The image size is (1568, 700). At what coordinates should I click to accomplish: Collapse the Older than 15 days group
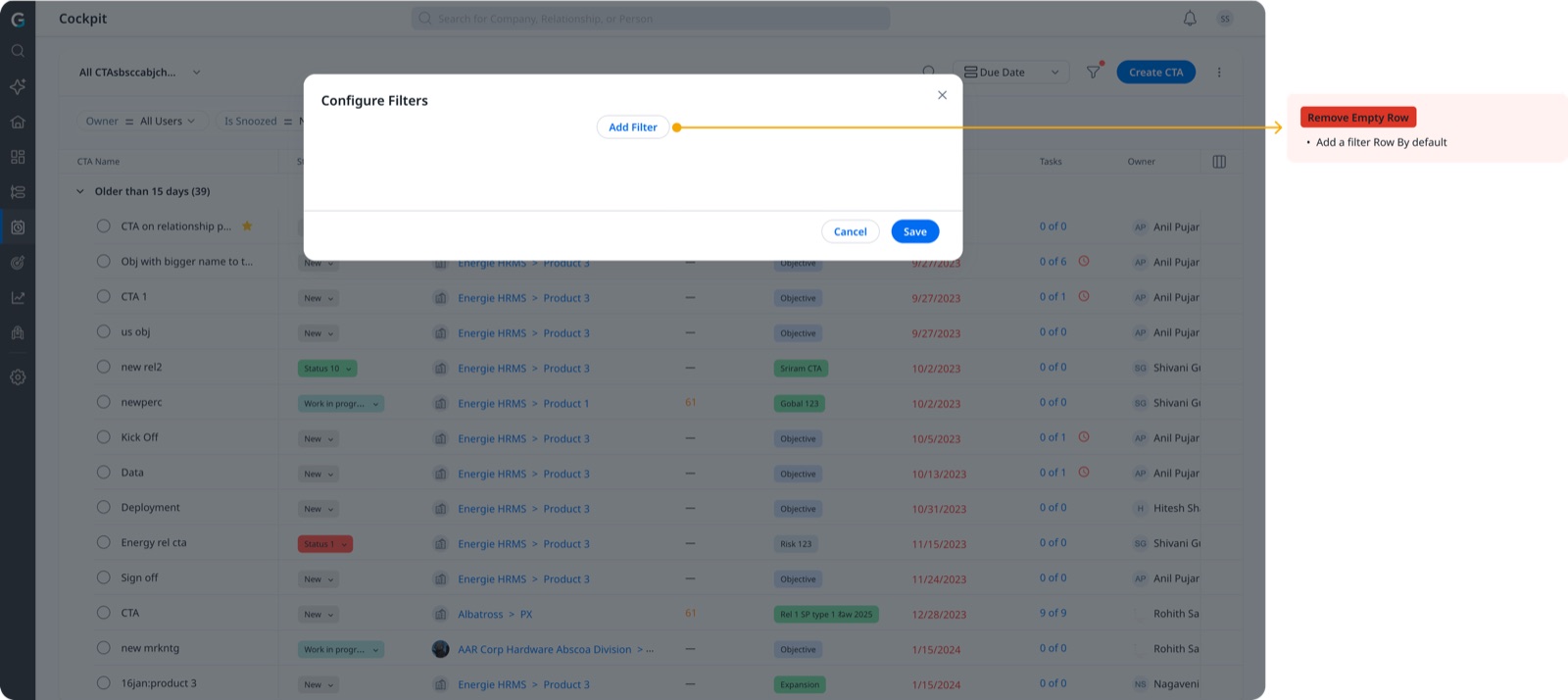pos(80,192)
